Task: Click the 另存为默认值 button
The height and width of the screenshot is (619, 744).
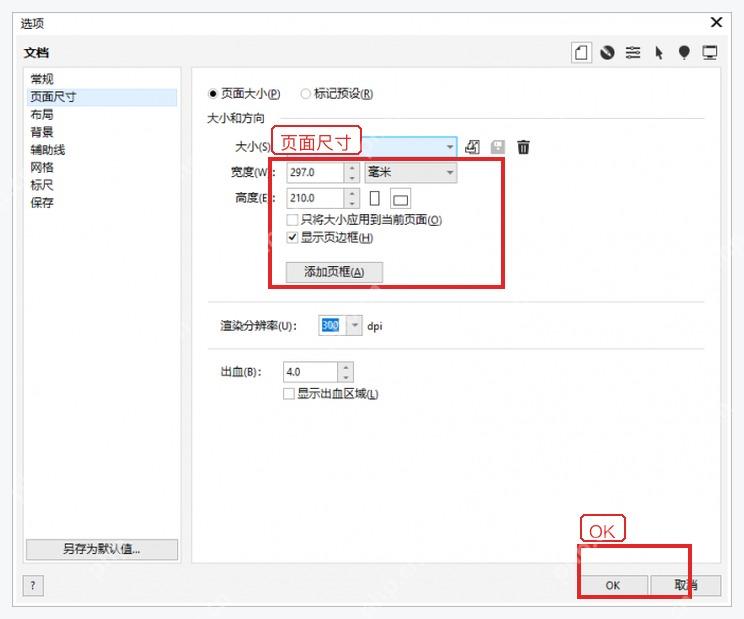Action: click(102, 549)
